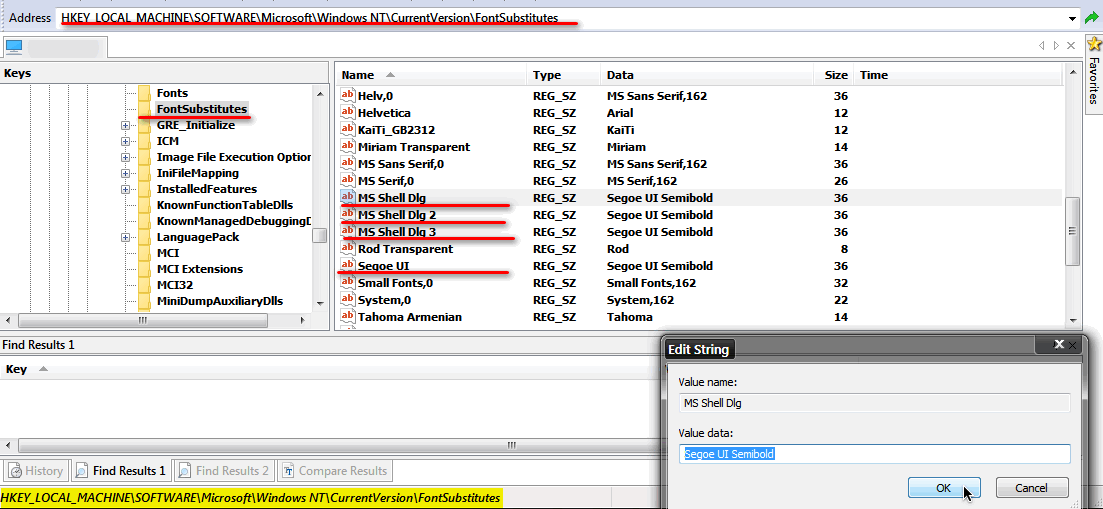The height and width of the screenshot is (509, 1103).
Task: Close the current registry tab
Action: tap(1071, 46)
